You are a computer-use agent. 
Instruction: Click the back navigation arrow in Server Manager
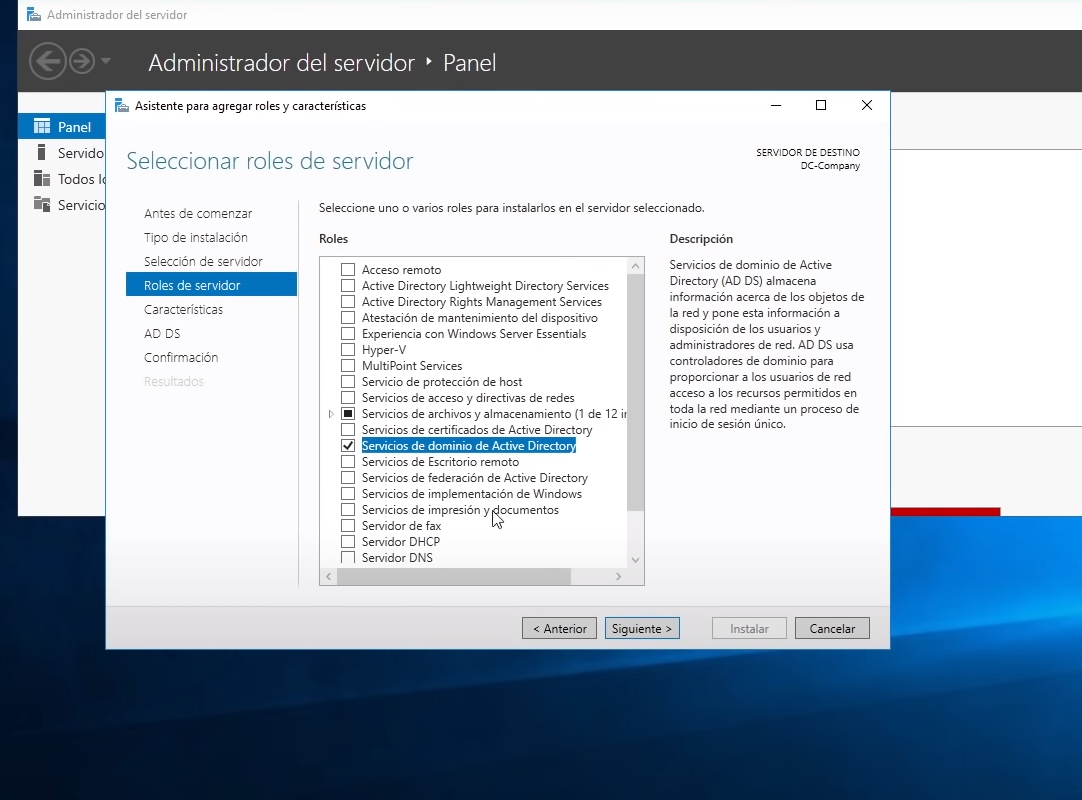pos(48,61)
